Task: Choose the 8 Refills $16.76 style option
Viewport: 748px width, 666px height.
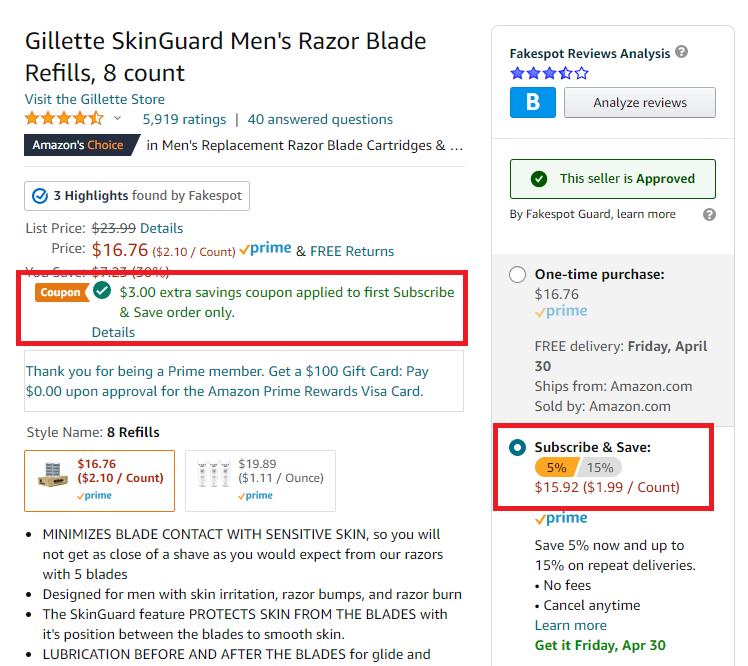Action: 100,481
